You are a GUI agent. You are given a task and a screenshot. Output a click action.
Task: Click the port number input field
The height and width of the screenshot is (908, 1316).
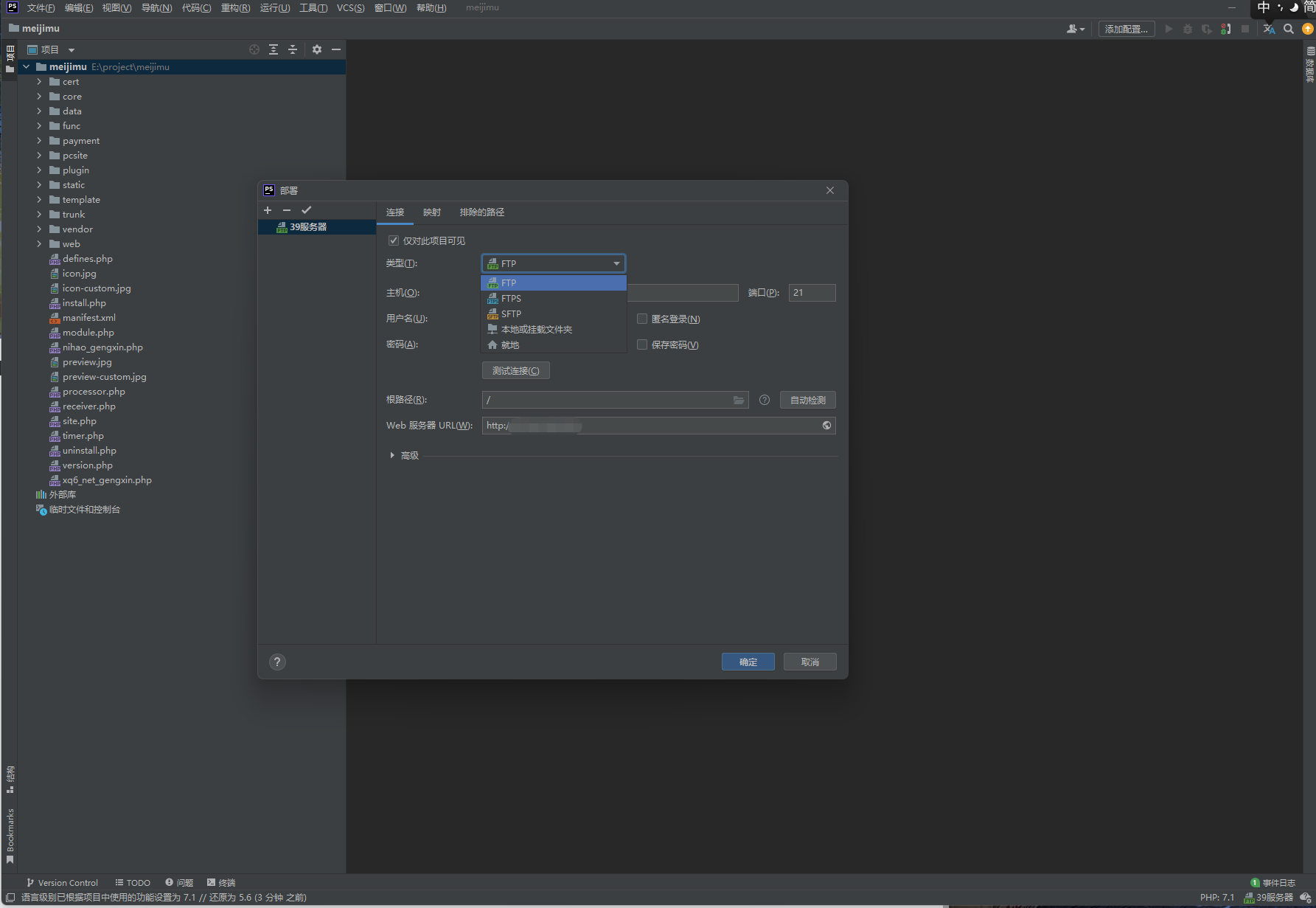812,293
